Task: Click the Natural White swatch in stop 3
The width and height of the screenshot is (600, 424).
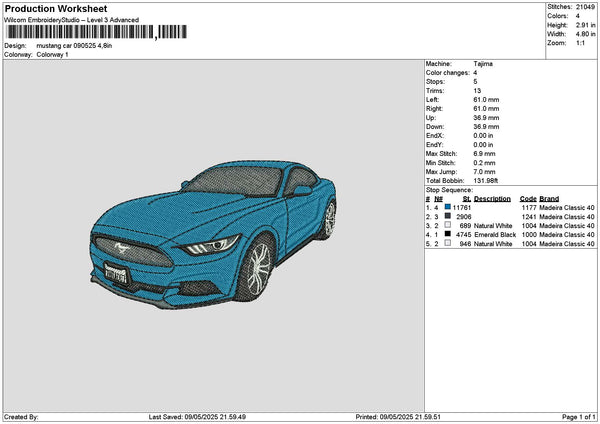Action: [447, 225]
